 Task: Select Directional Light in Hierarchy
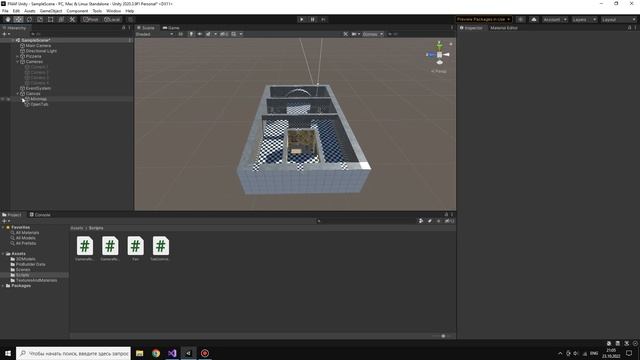[x=41, y=51]
